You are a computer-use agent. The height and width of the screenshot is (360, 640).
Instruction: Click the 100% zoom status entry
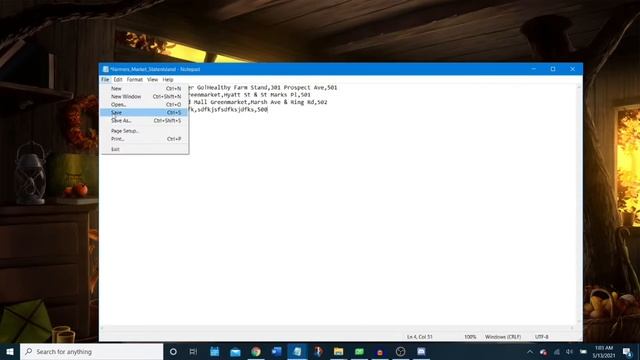[x=470, y=337]
